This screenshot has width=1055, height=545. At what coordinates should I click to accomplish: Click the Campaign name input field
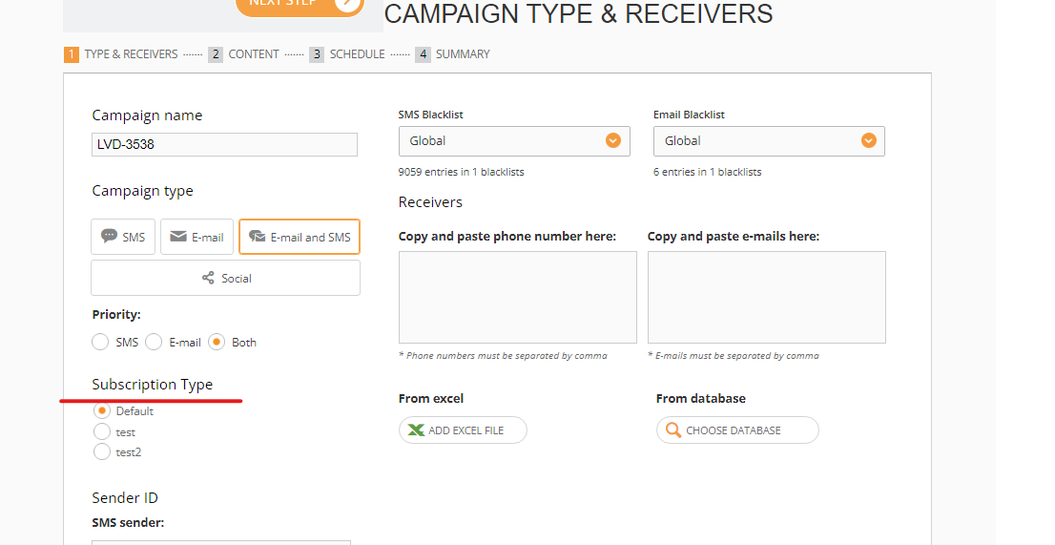tap(224, 144)
